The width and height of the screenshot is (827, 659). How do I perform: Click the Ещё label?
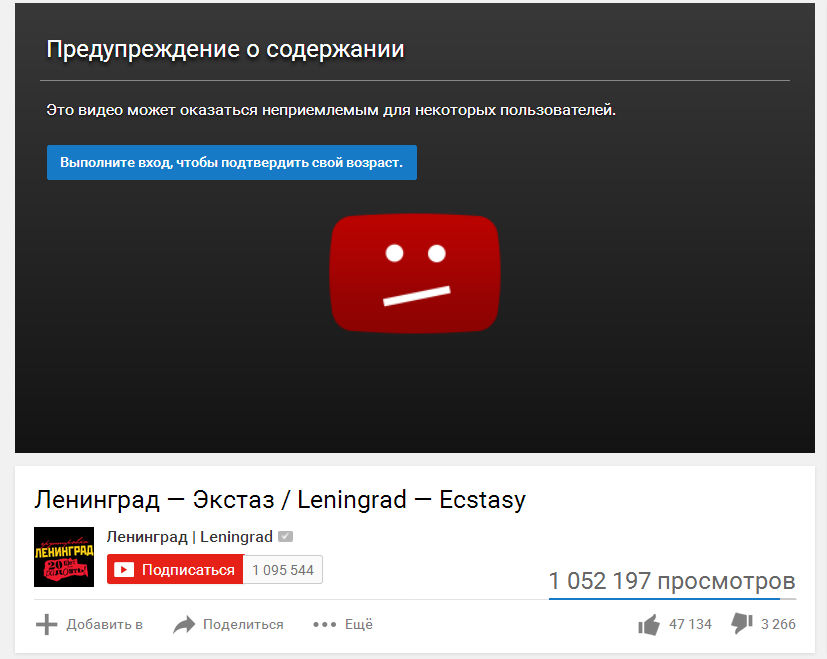pyautogui.click(x=359, y=624)
